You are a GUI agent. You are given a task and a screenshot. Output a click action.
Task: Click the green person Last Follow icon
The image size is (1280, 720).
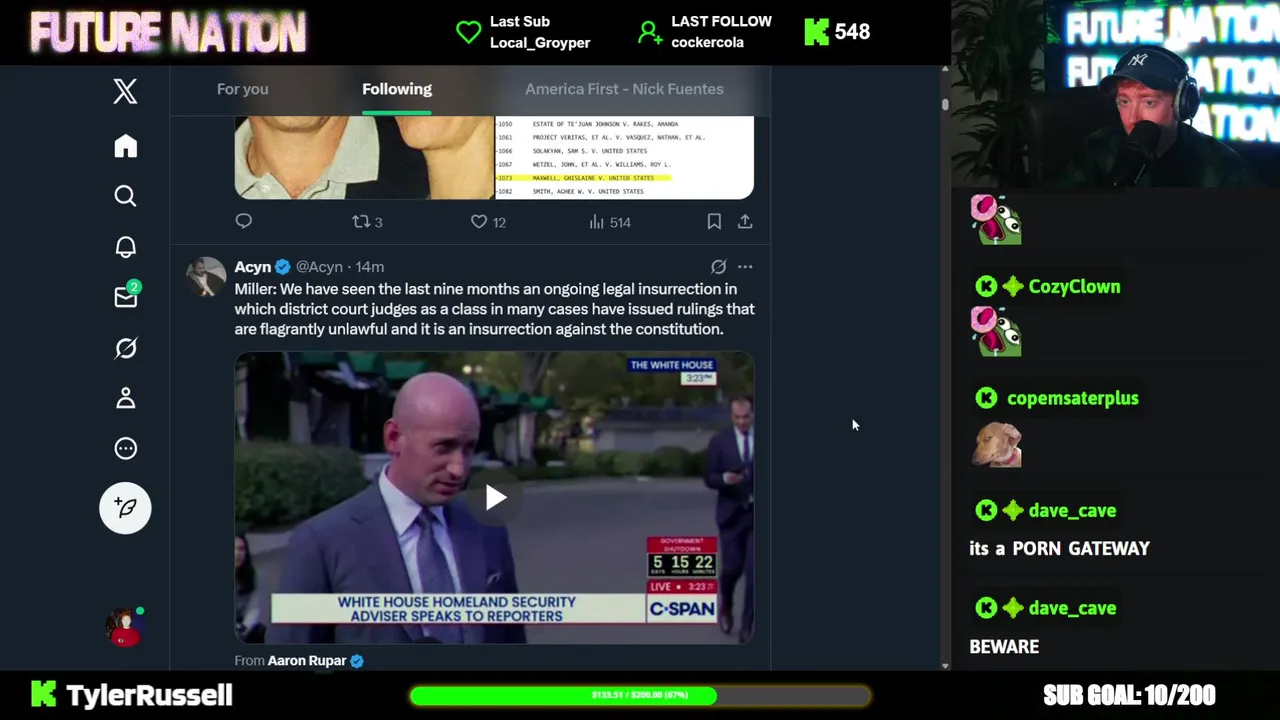pyautogui.click(x=650, y=33)
